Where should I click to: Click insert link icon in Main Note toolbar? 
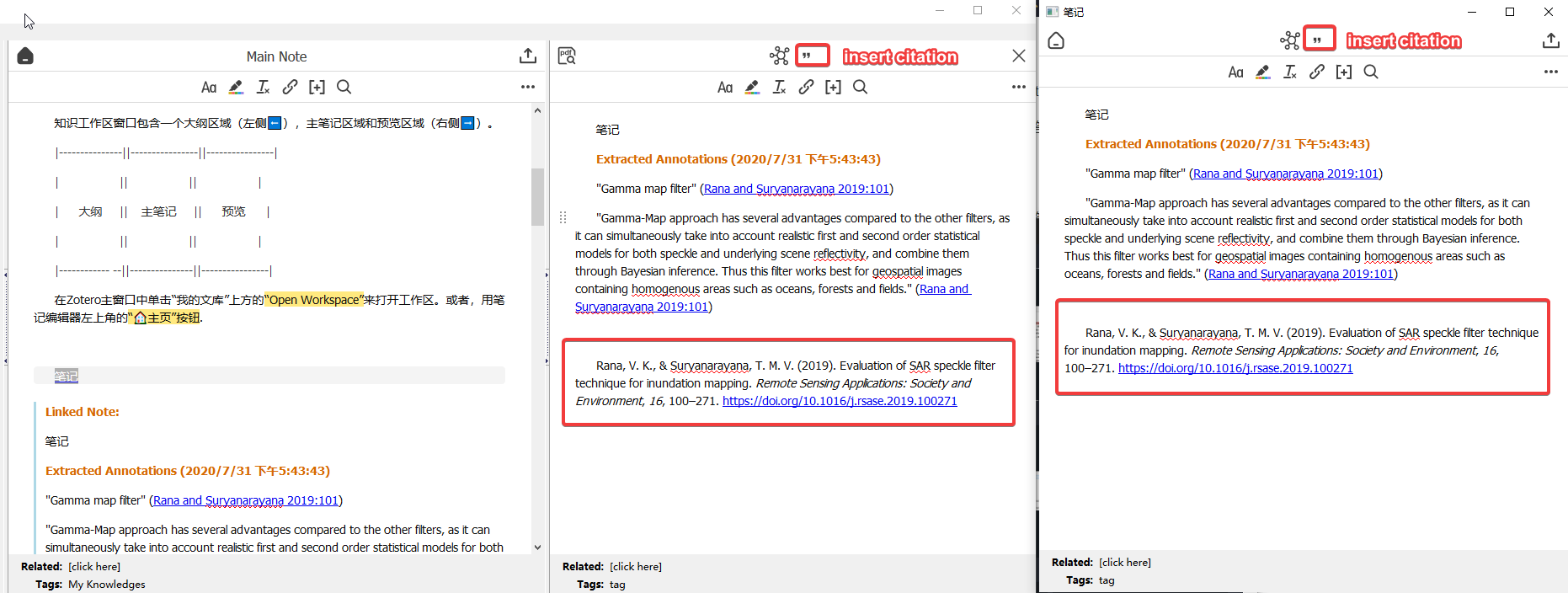[290, 87]
